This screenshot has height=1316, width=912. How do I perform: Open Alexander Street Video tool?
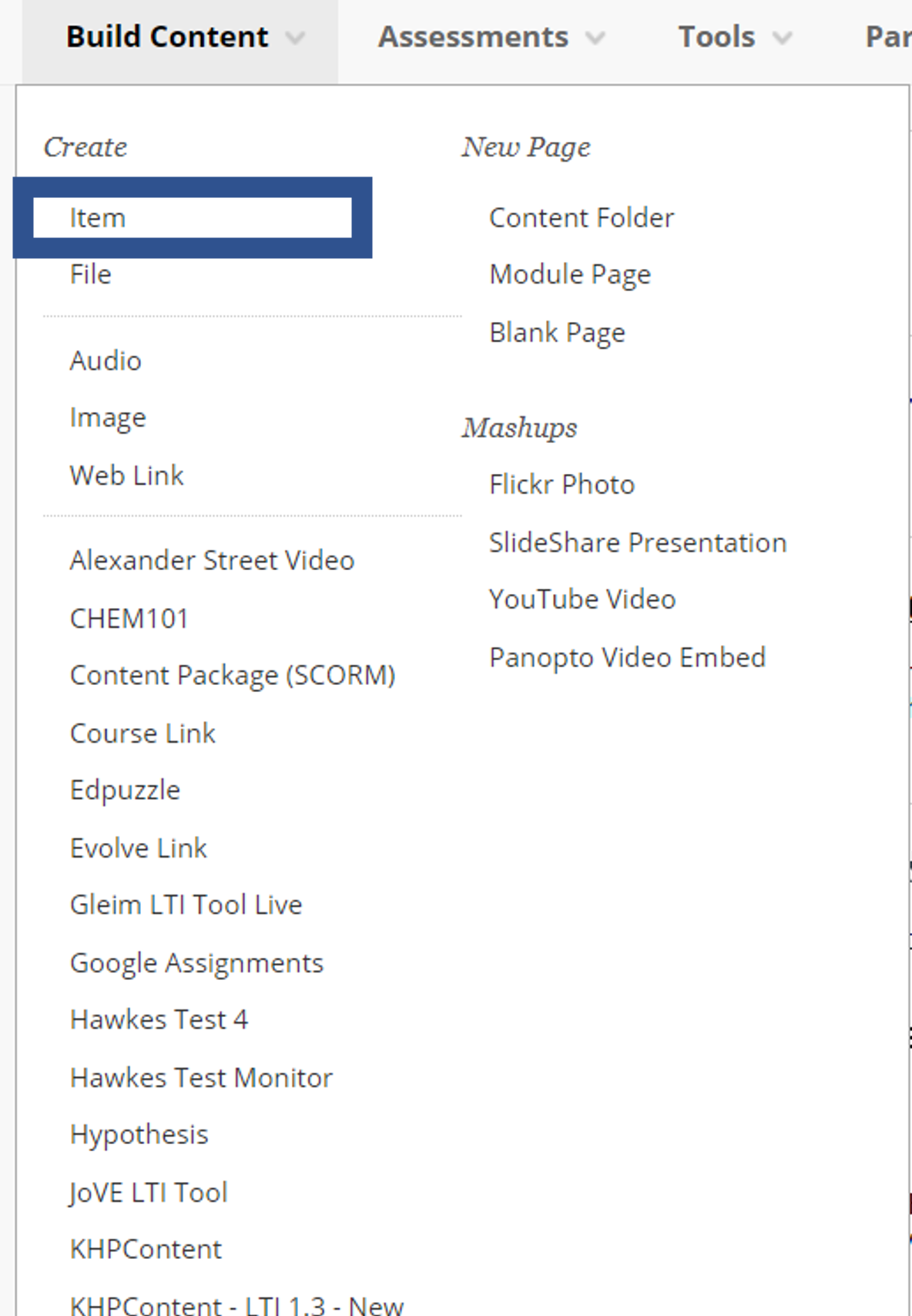click(x=212, y=560)
